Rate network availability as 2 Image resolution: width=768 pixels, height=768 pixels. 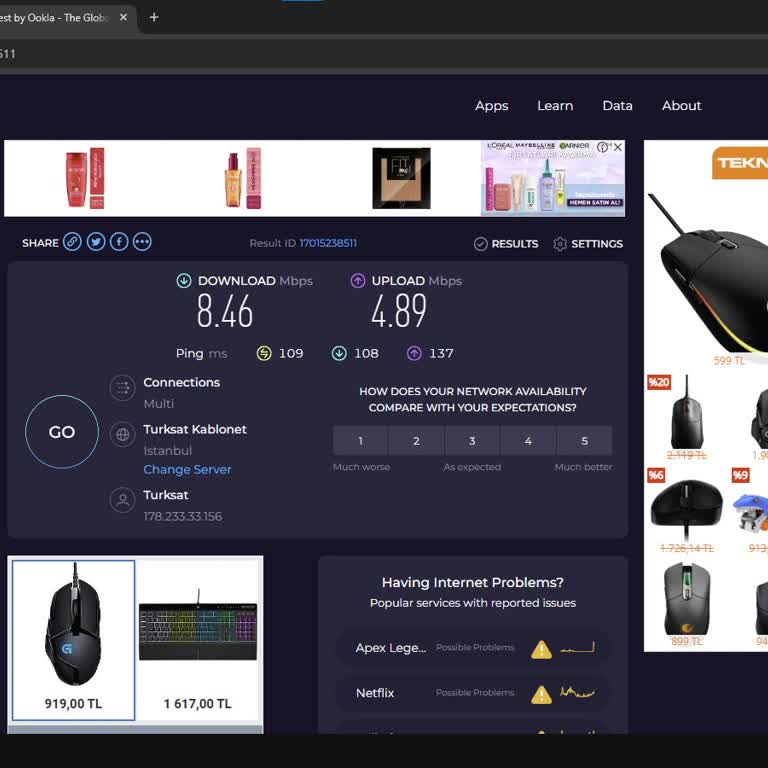pyautogui.click(x=416, y=441)
